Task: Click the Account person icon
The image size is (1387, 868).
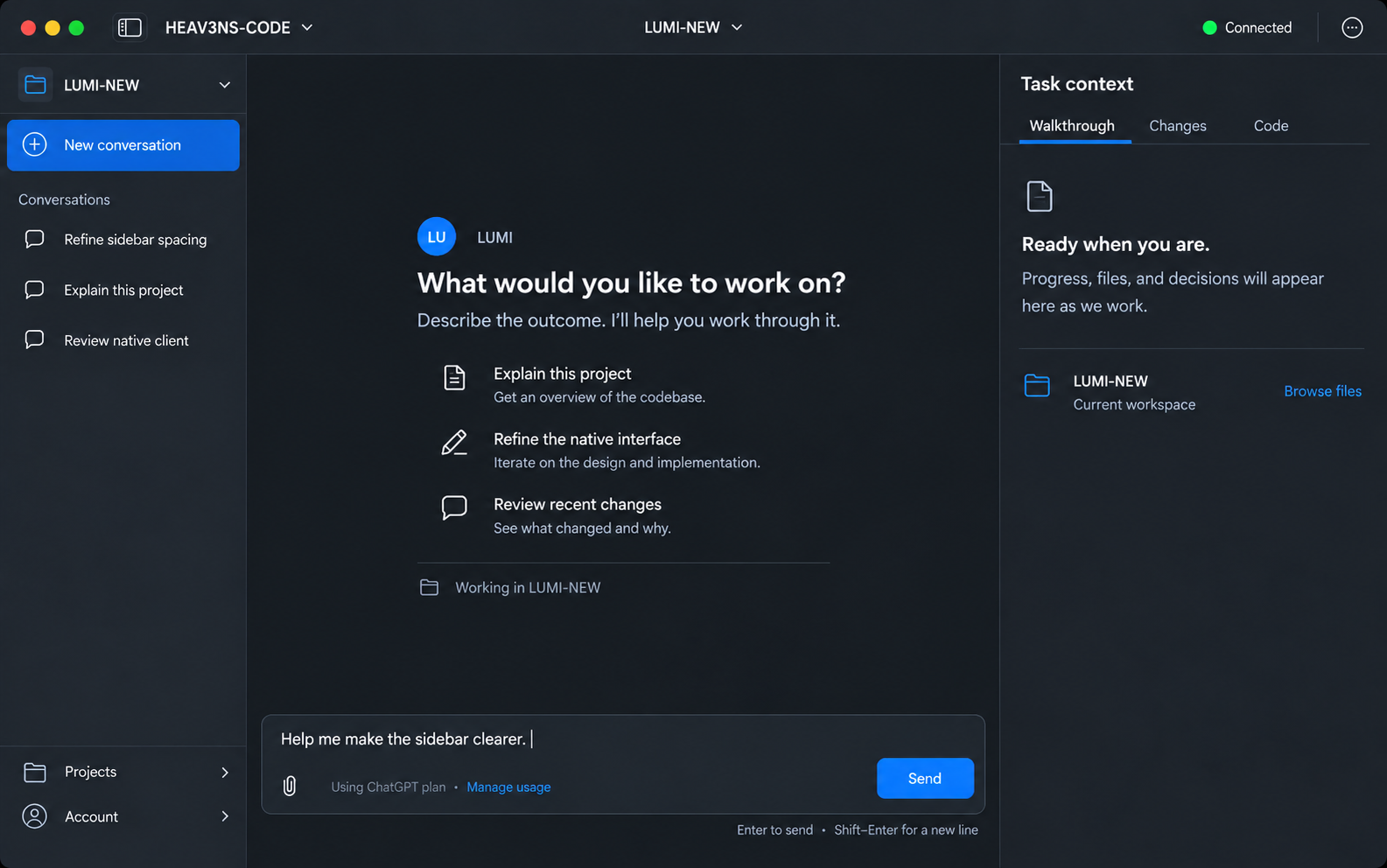Action: (35, 816)
